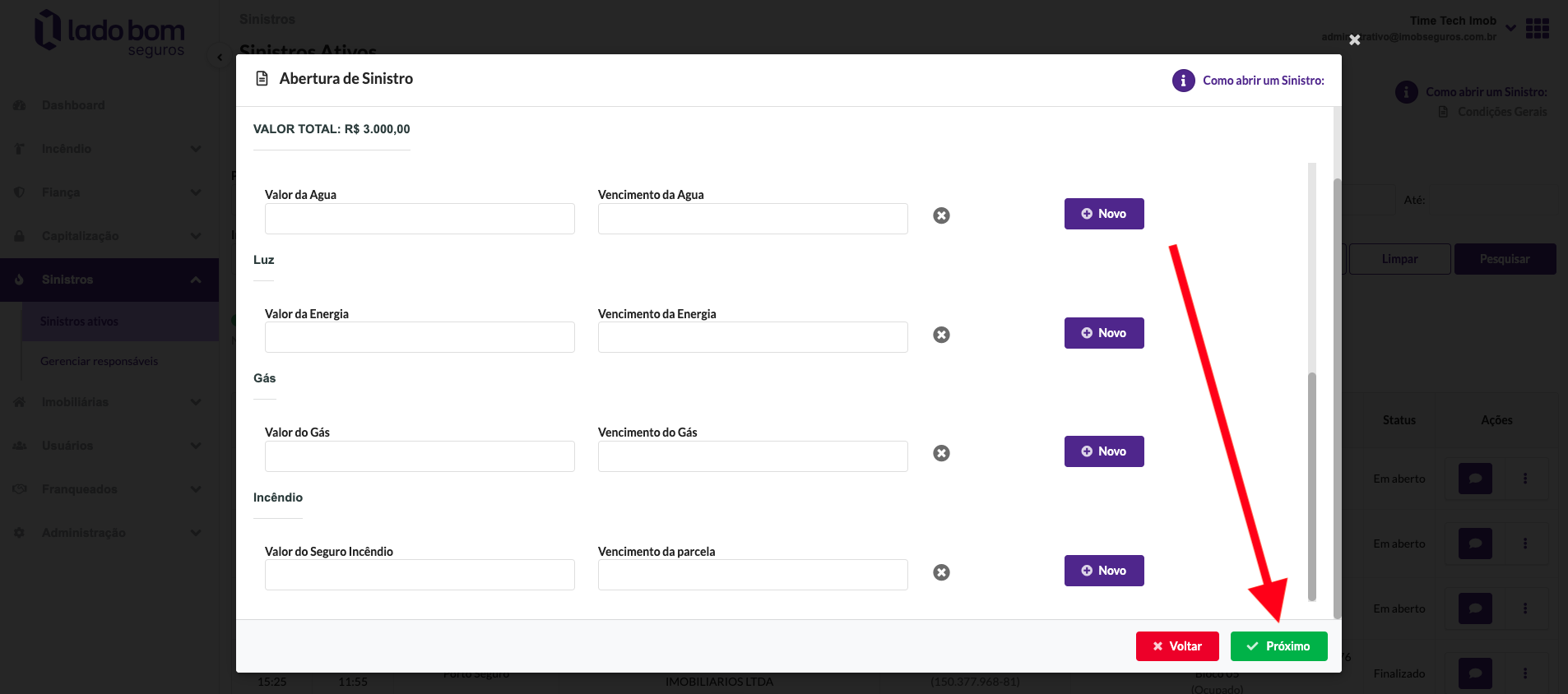Click the Administração gear icon
1568x694 pixels.
tap(20, 533)
